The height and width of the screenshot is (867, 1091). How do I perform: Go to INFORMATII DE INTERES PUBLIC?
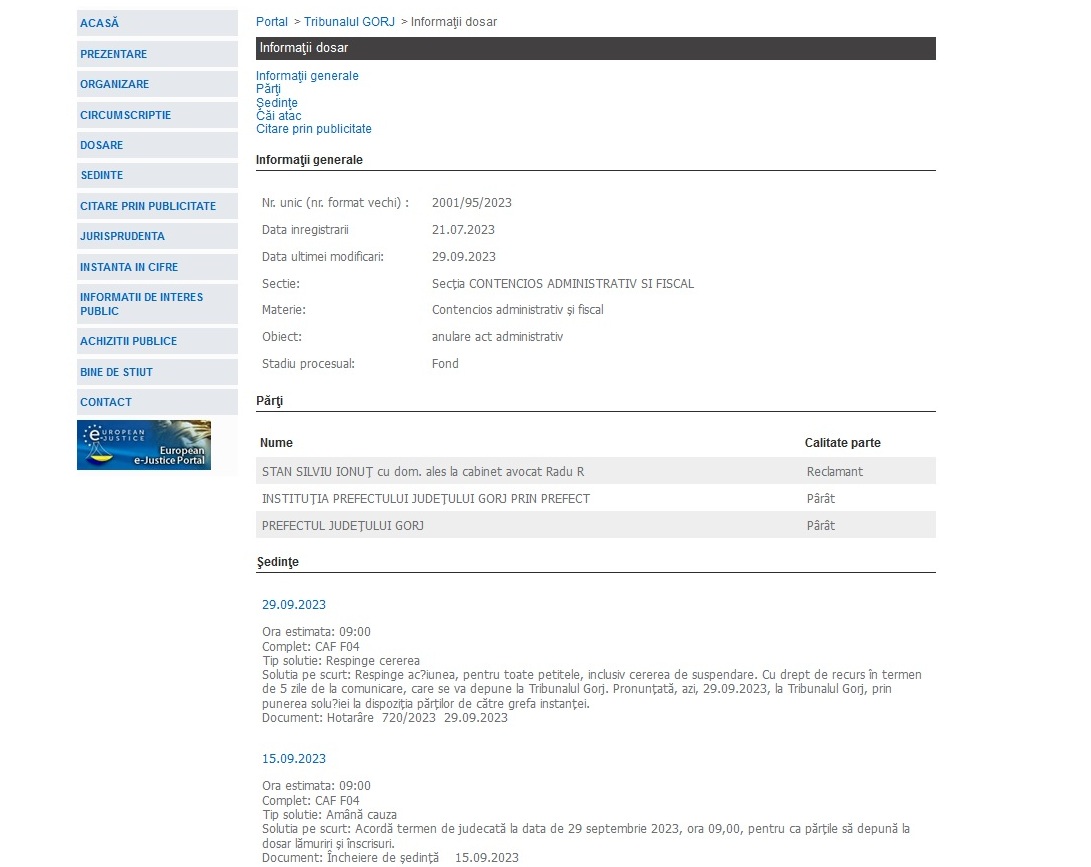tap(141, 304)
